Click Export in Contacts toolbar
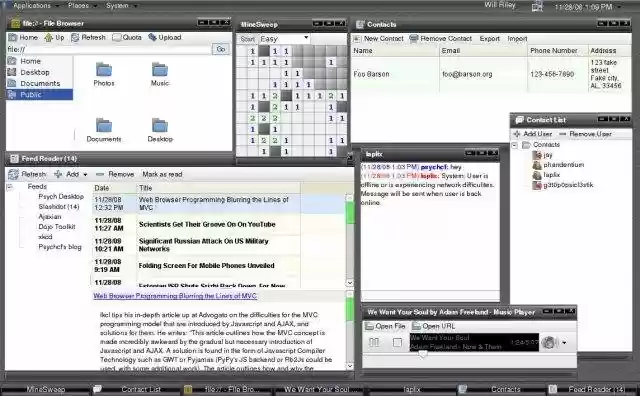The height and width of the screenshot is (396, 640). pyautogui.click(x=489, y=39)
